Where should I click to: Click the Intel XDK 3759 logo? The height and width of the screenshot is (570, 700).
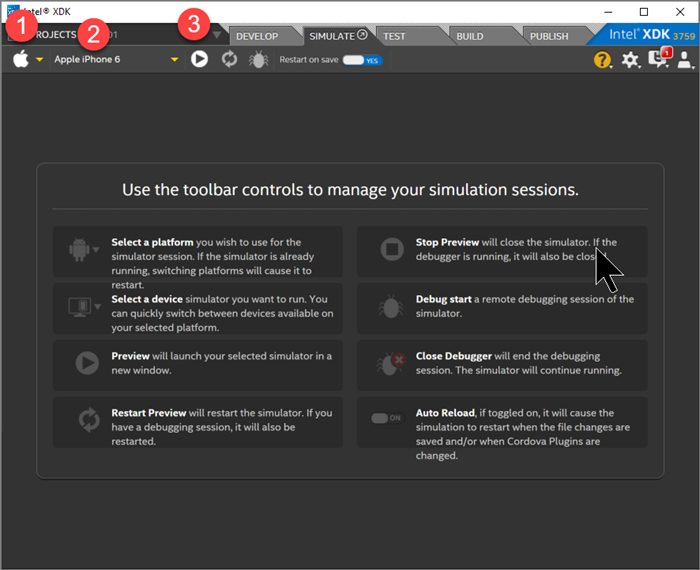(652, 35)
